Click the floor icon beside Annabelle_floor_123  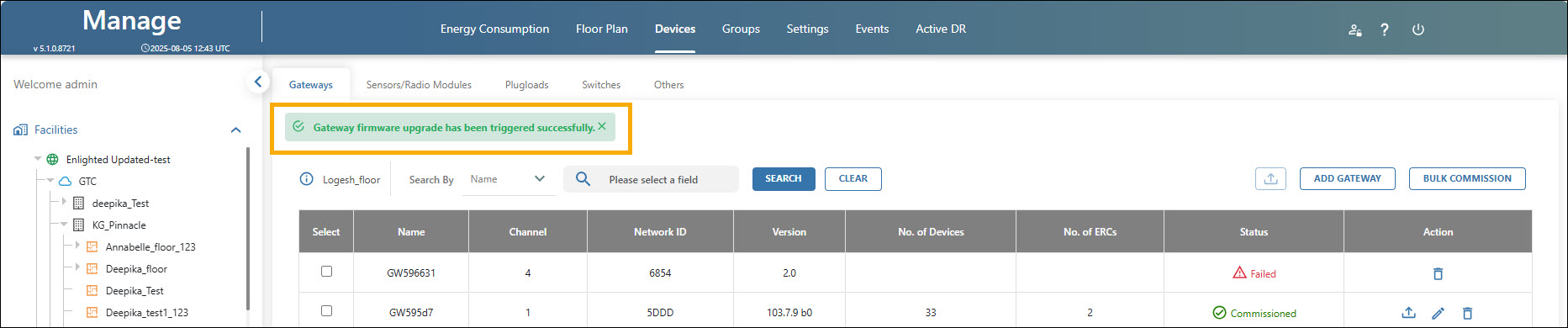(x=92, y=246)
